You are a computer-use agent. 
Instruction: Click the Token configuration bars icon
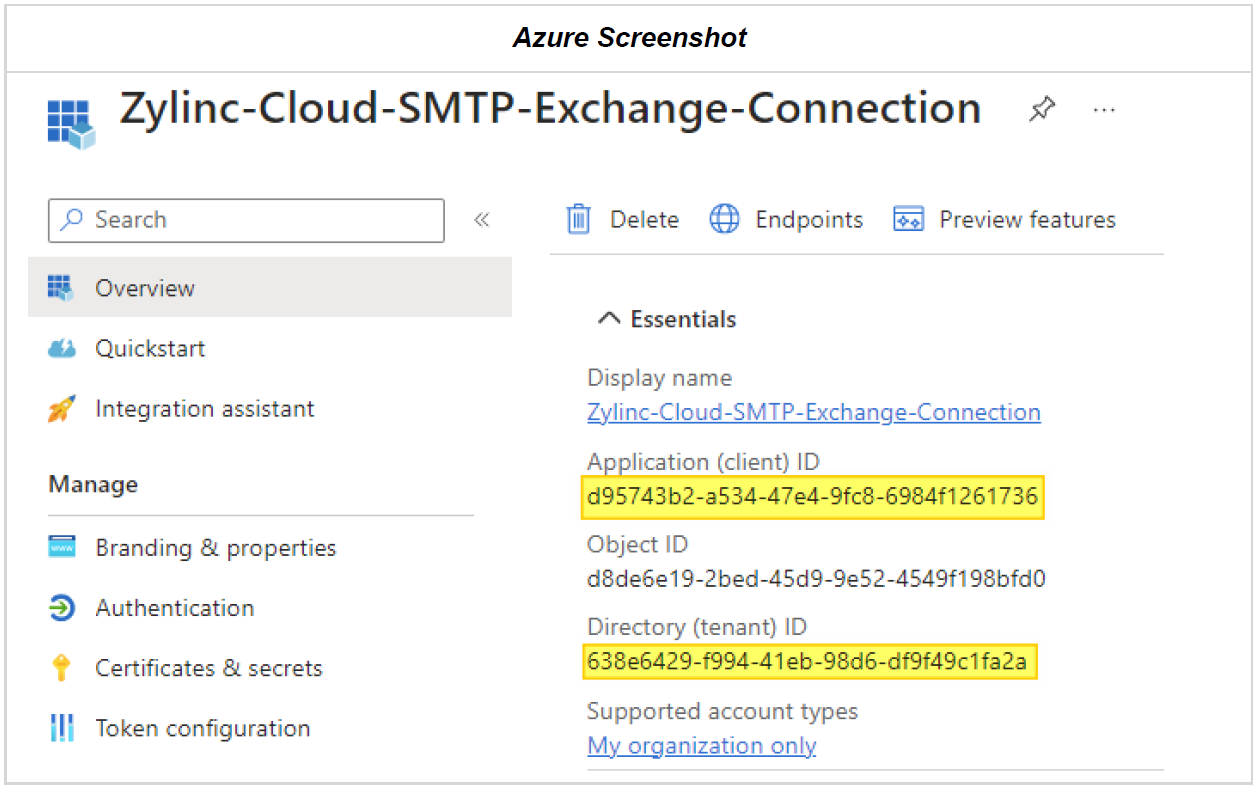click(x=62, y=728)
